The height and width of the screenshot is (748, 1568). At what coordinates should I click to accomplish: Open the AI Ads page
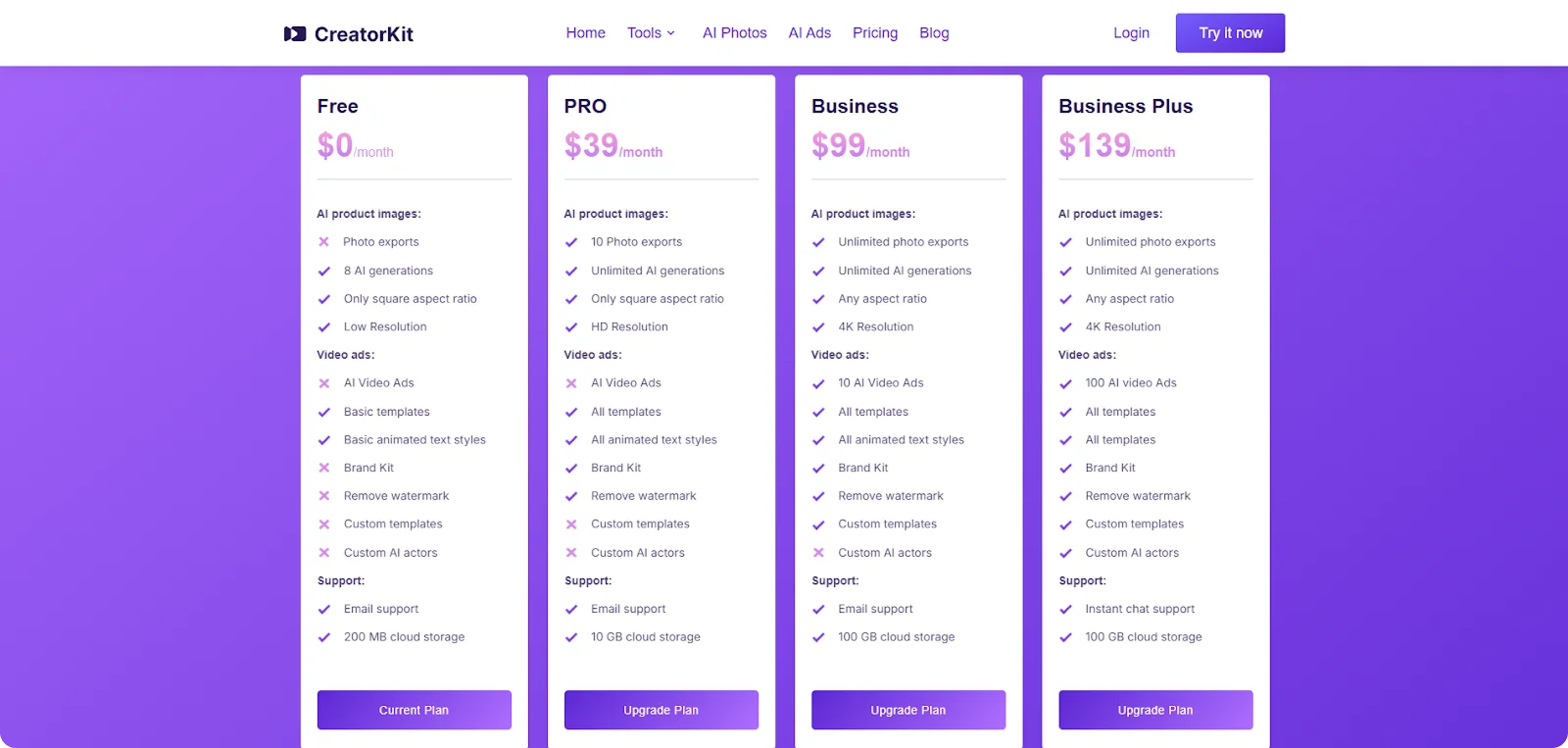coord(808,32)
